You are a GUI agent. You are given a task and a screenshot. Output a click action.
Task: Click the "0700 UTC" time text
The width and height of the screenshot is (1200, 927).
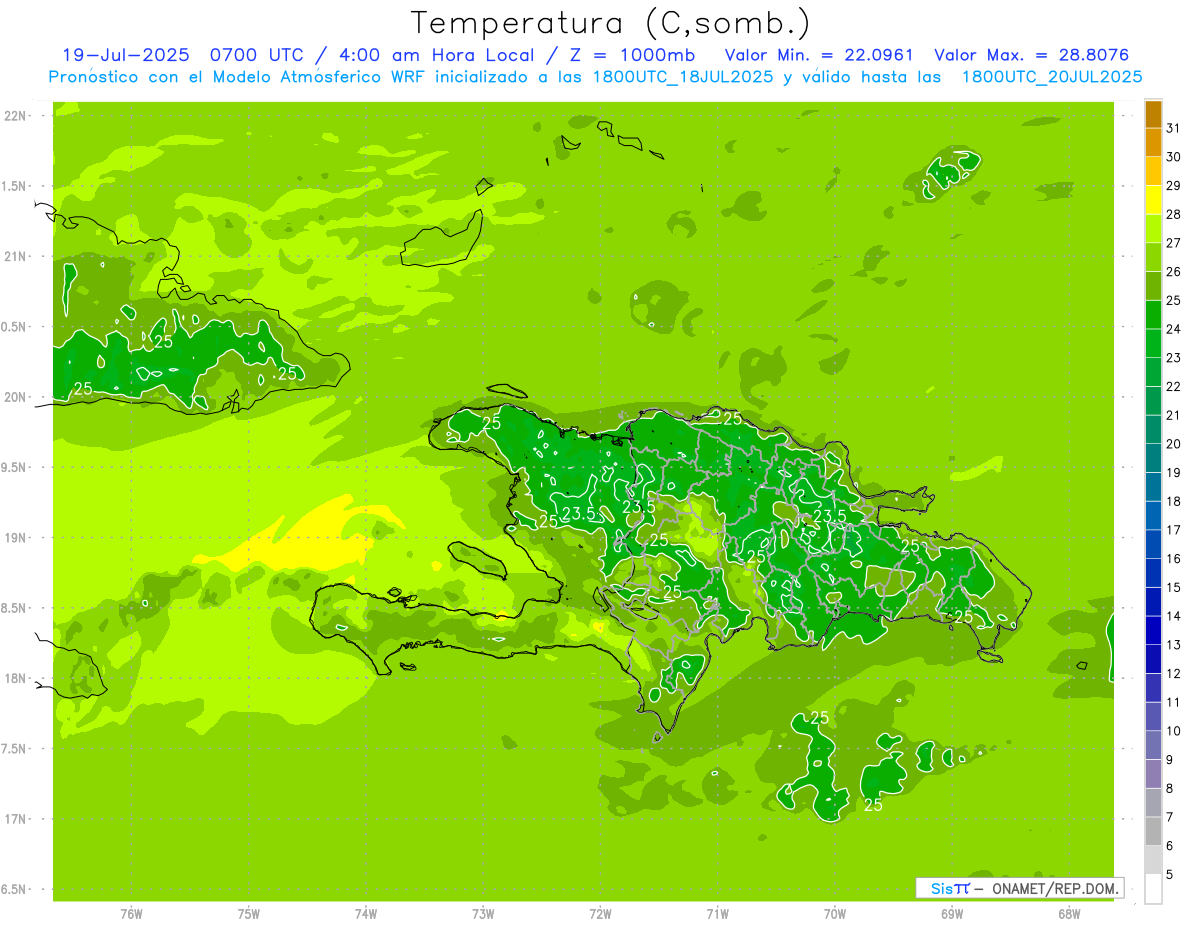(x=257, y=55)
